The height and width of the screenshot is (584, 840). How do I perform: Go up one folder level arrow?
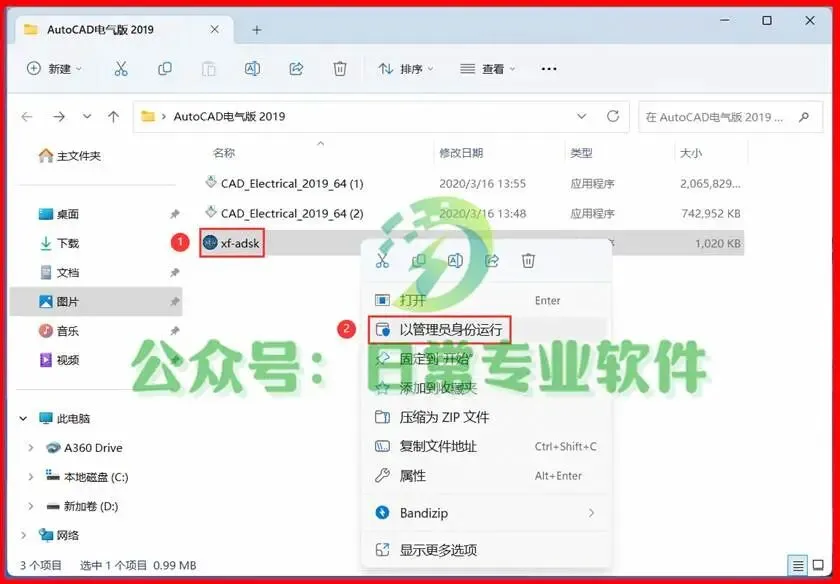click(x=113, y=116)
